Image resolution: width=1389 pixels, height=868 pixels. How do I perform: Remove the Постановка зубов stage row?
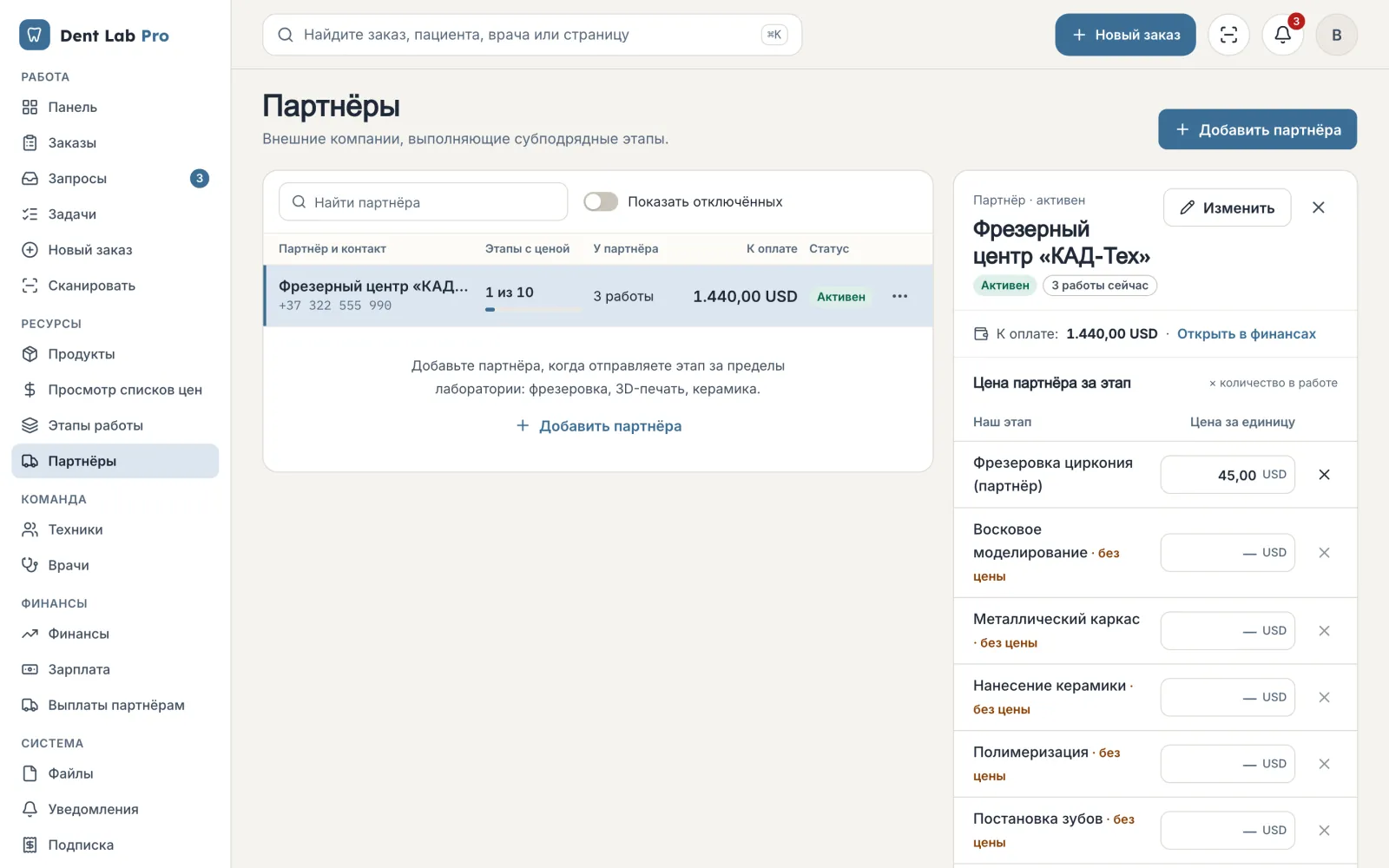(x=1324, y=831)
